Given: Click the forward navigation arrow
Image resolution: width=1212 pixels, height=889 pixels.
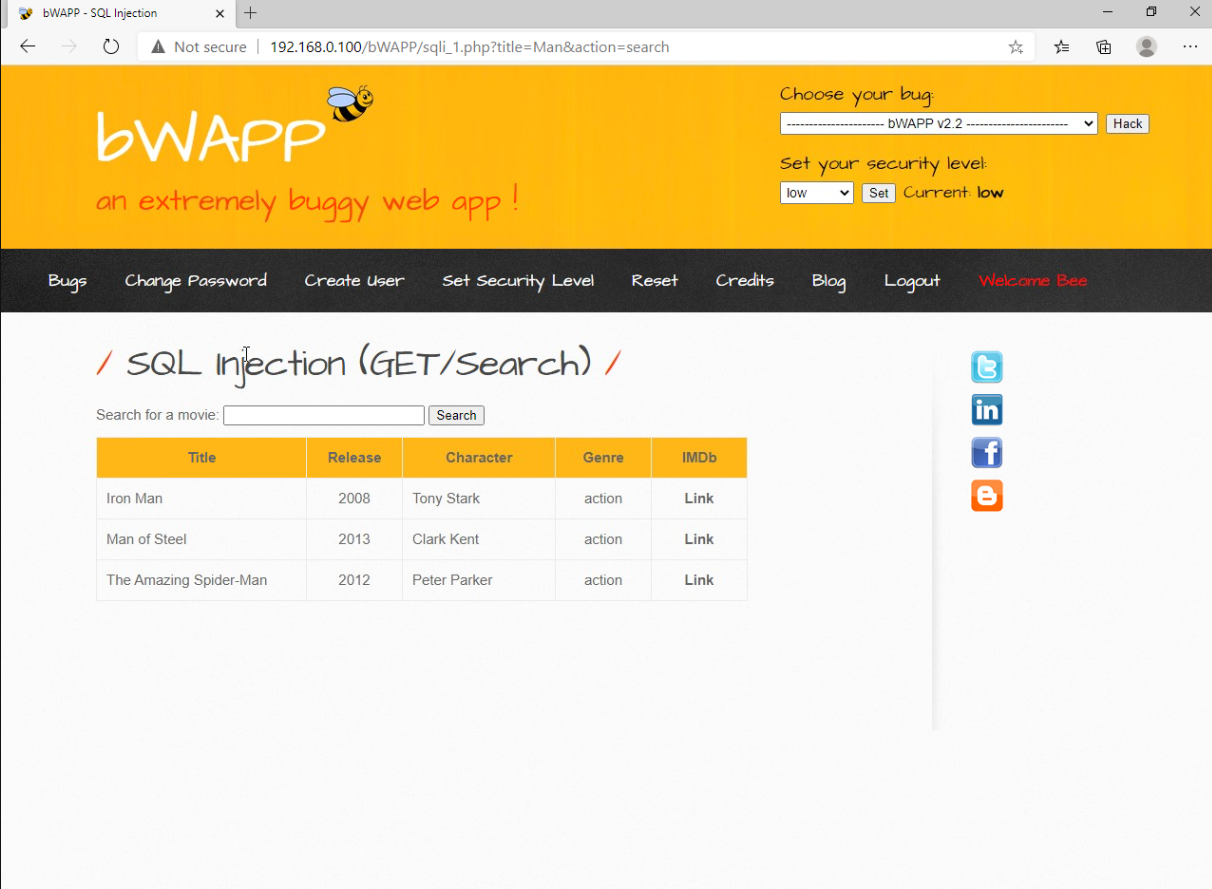Looking at the screenshot, I should click(69, 47).
